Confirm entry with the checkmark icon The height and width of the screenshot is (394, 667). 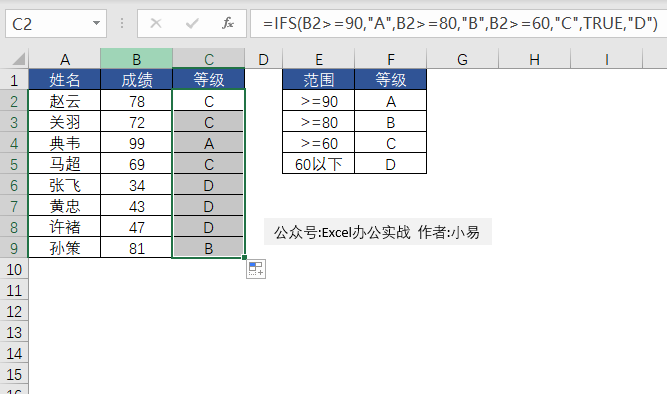tap(192, 23)
